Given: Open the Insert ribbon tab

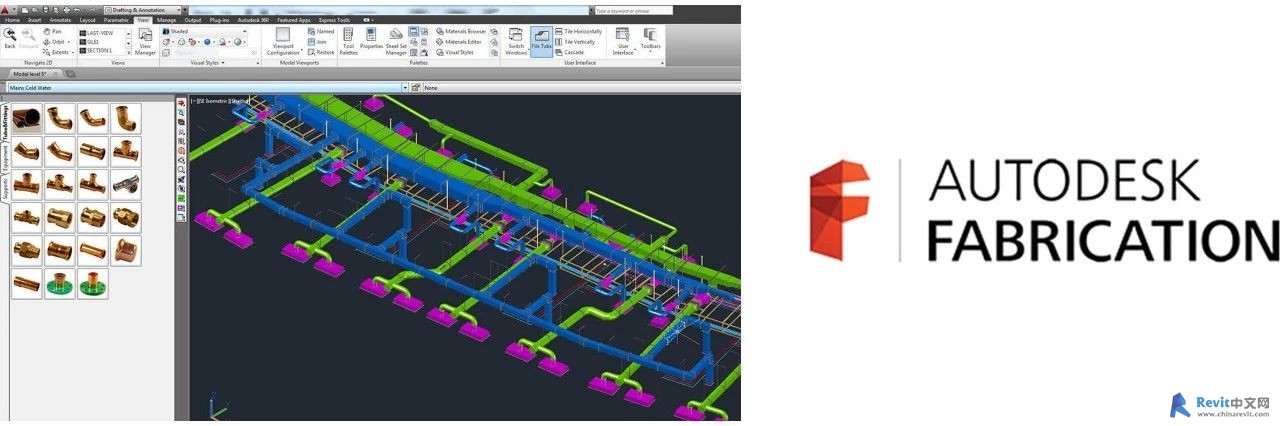Looking at the screenshot, I should (x=35, y=19).
